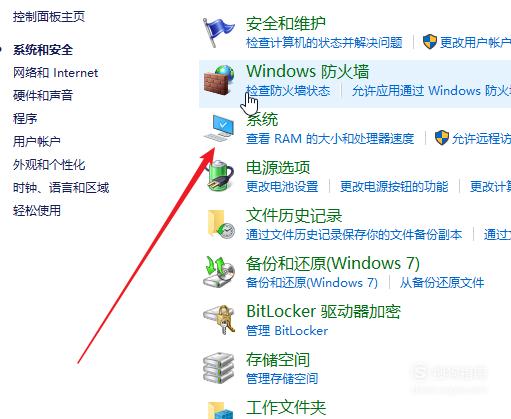
Task: Click the 更改电池设置 link
Action: pyautogui.click(x=282, y=186)
